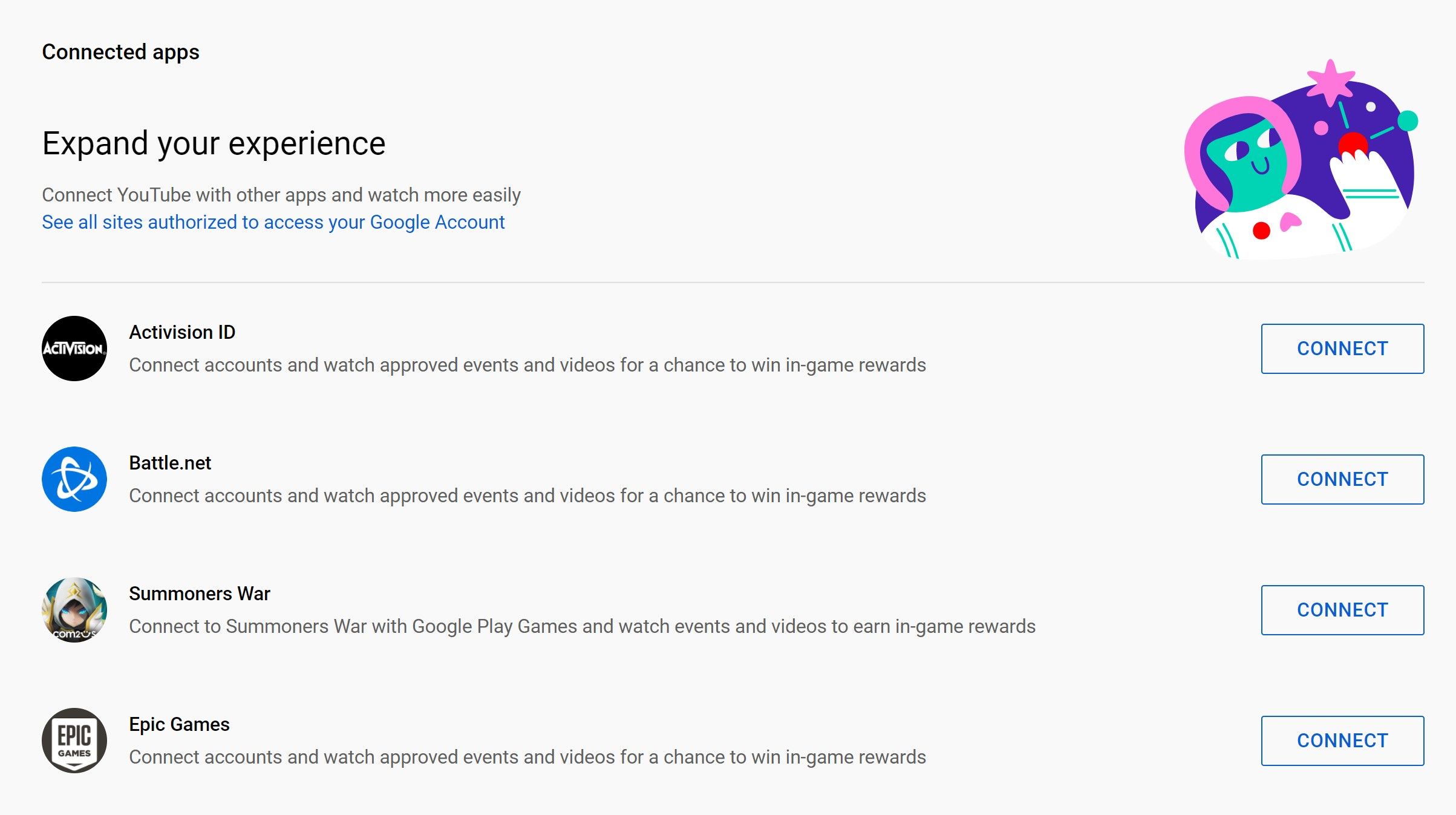Connect your Activision ID account
The width and height of the screenshot is (1456, 815).
[1342, 349]
